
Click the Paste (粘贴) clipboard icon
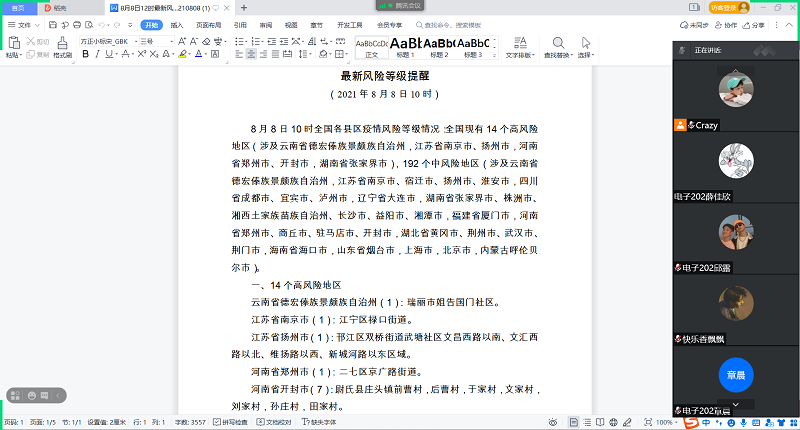pos(12,44)
